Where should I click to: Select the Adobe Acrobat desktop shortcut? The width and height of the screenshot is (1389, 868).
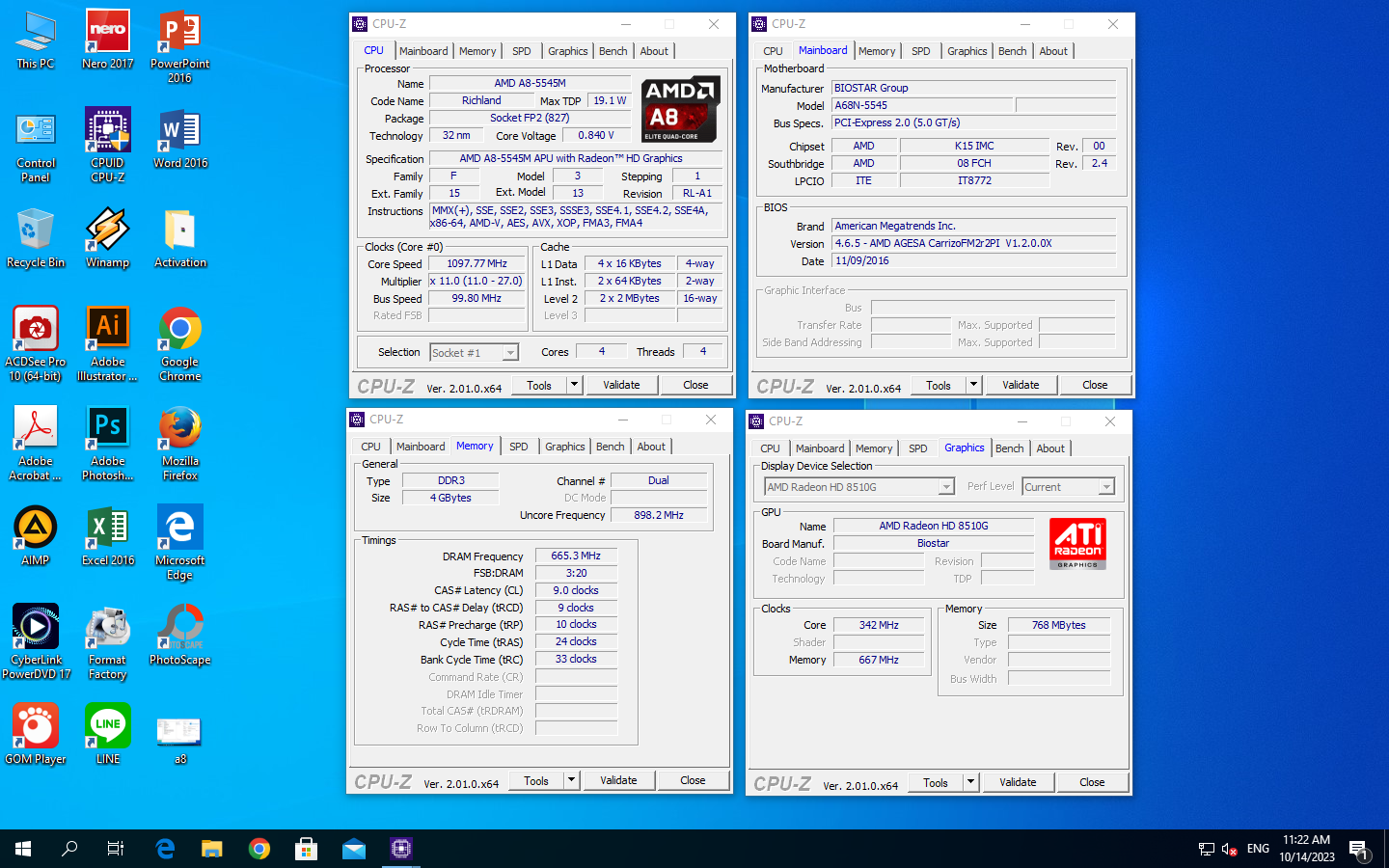(x=36, y=444)
